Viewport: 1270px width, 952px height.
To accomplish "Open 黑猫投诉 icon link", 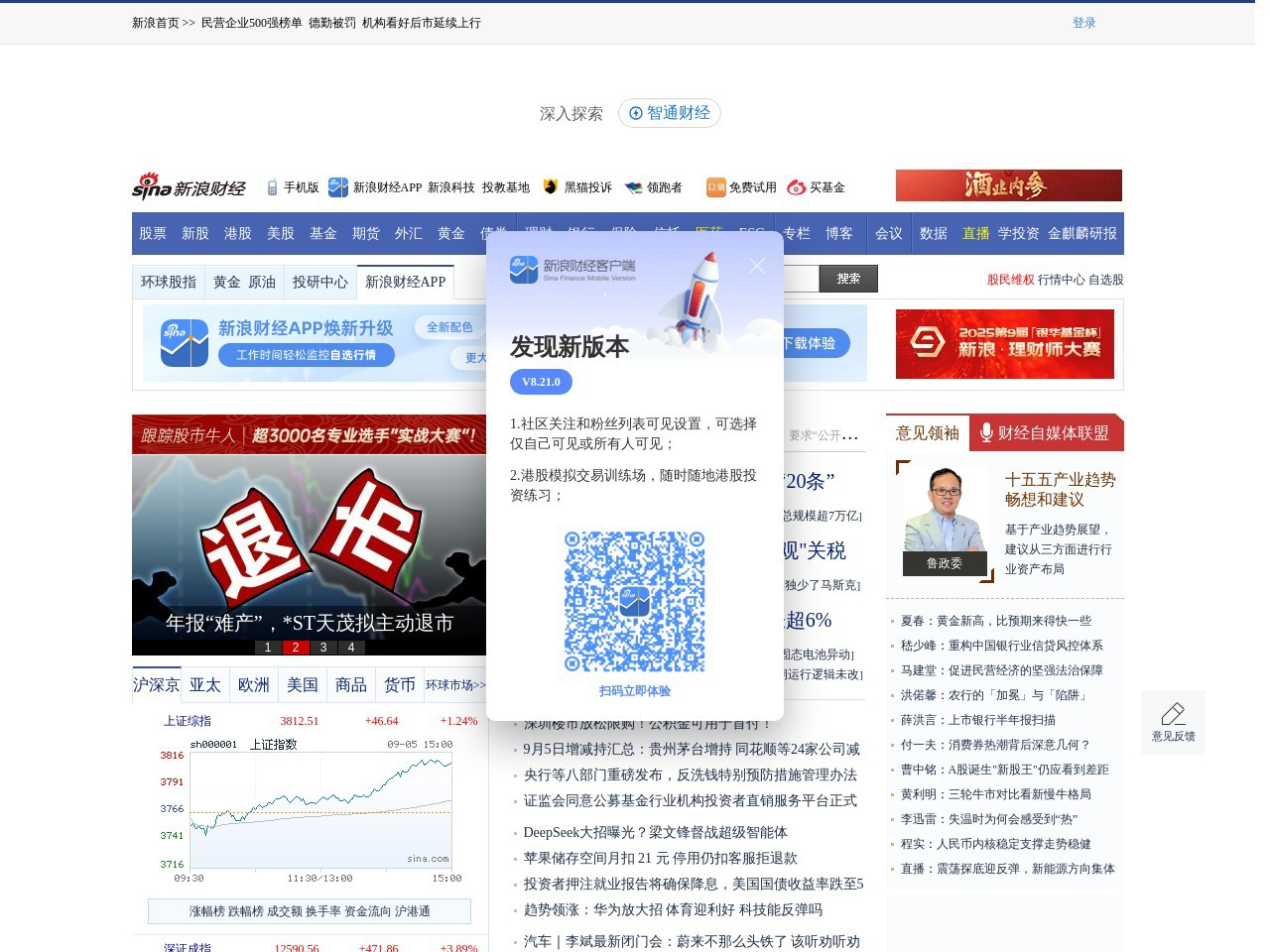I will pos(577,187).
